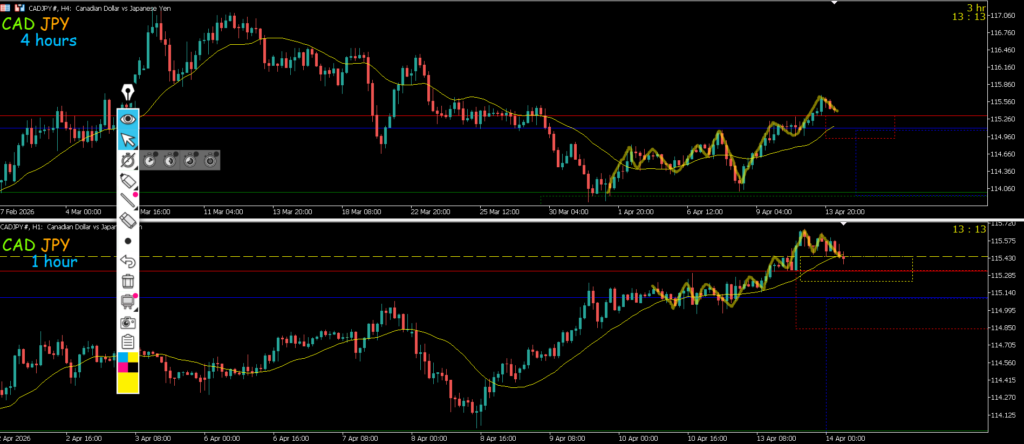Select the highlighter marker tool
The height and width of the screenshot is (444, 1024).
tap(127, 180)
